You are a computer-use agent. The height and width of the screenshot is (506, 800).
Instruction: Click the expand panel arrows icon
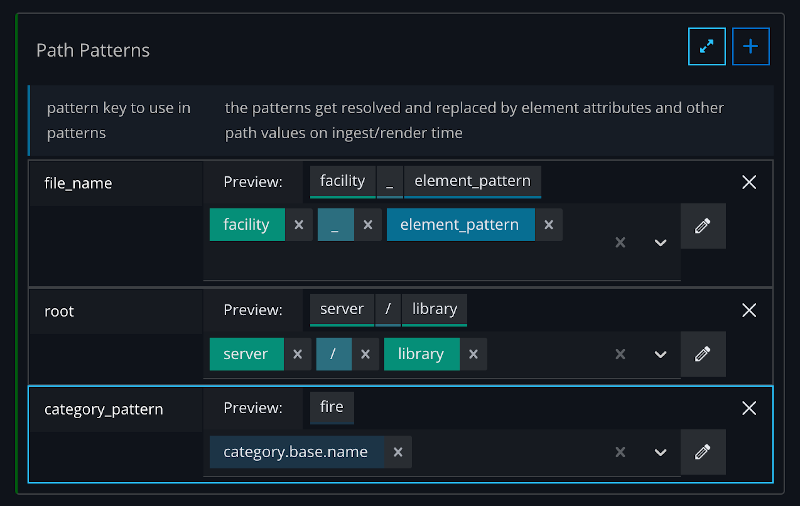tap(706, 46)
